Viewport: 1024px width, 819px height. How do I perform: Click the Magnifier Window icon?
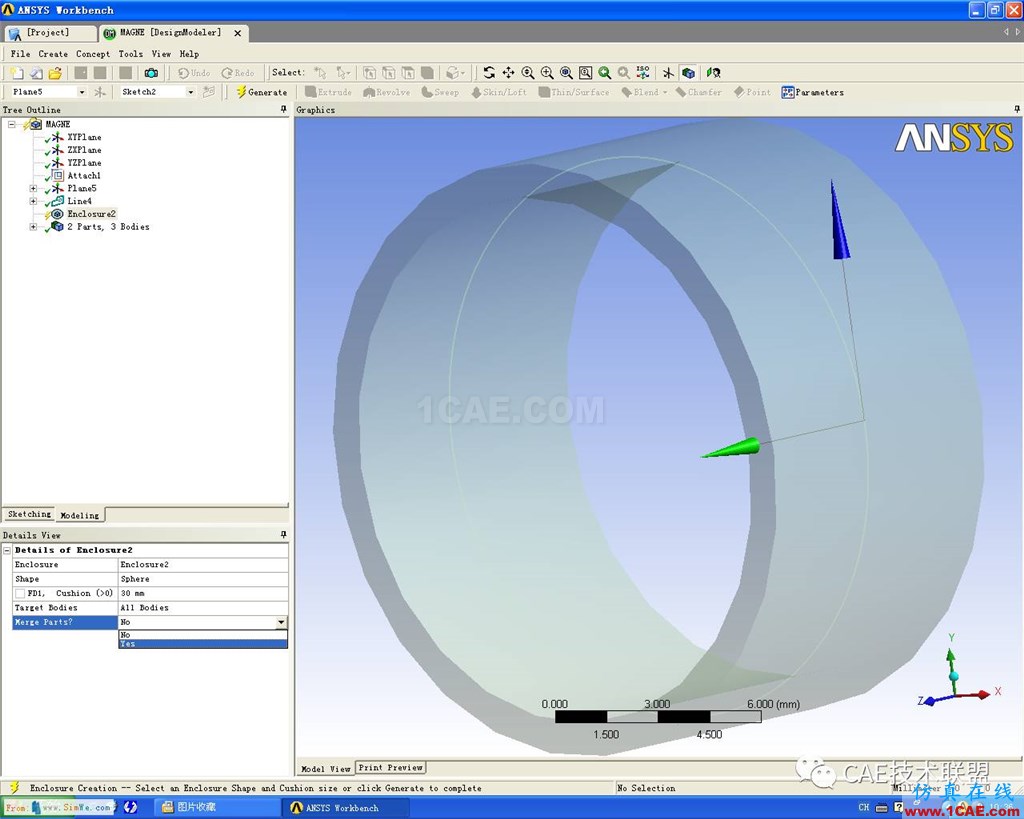[585, 73]
